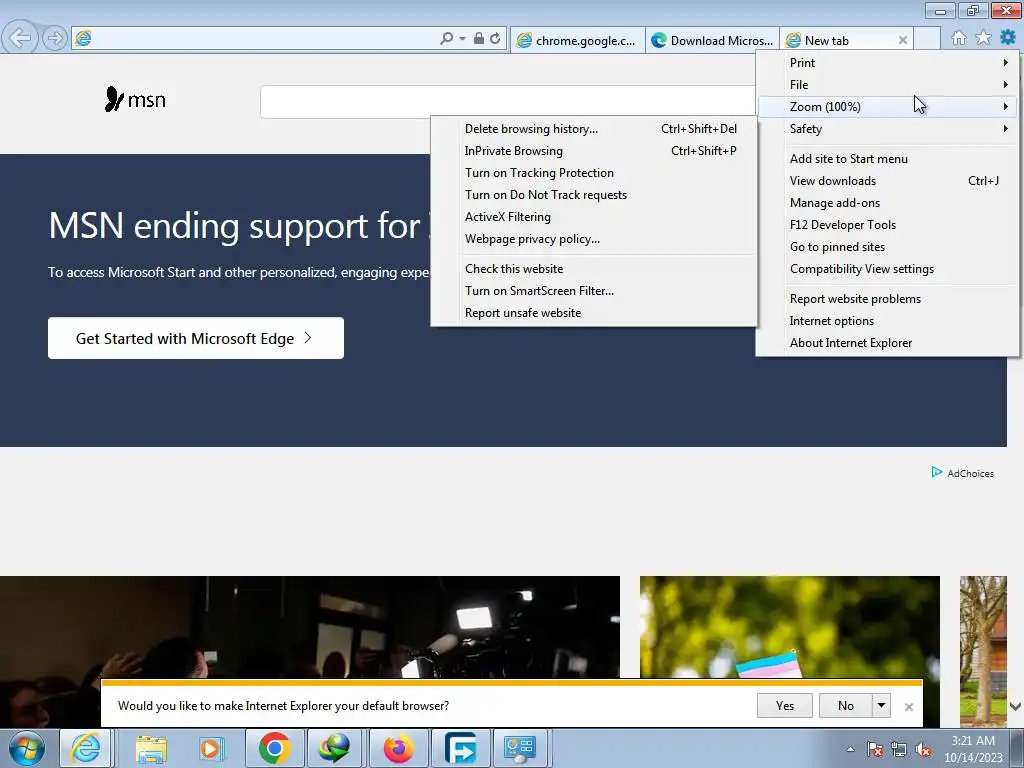This screenshot has height=768, width=1024.
Task: Click Yes to make IE default browser
Action: tap(784, 706)
